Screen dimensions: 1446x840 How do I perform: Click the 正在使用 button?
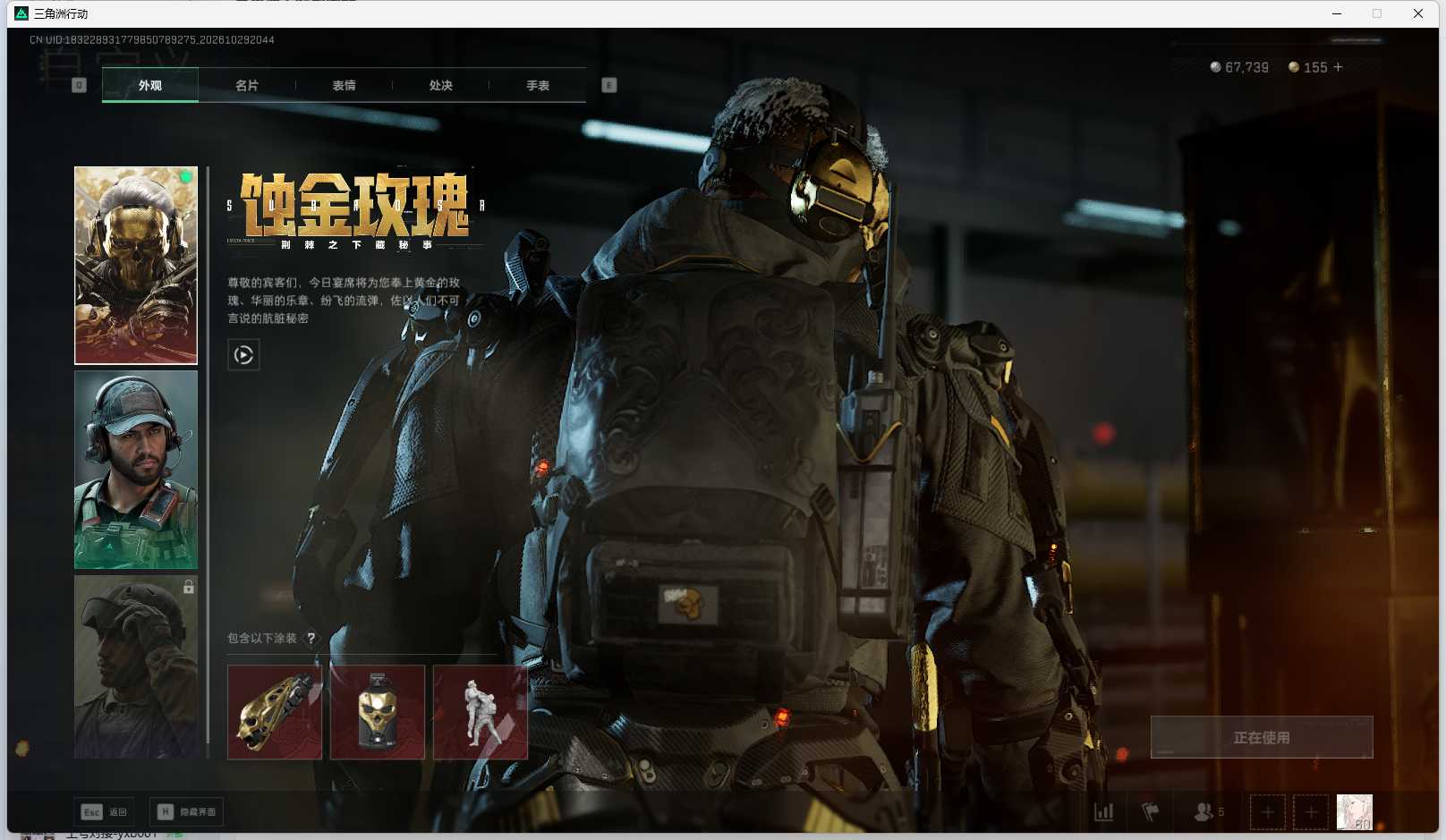pos(1262,737)
